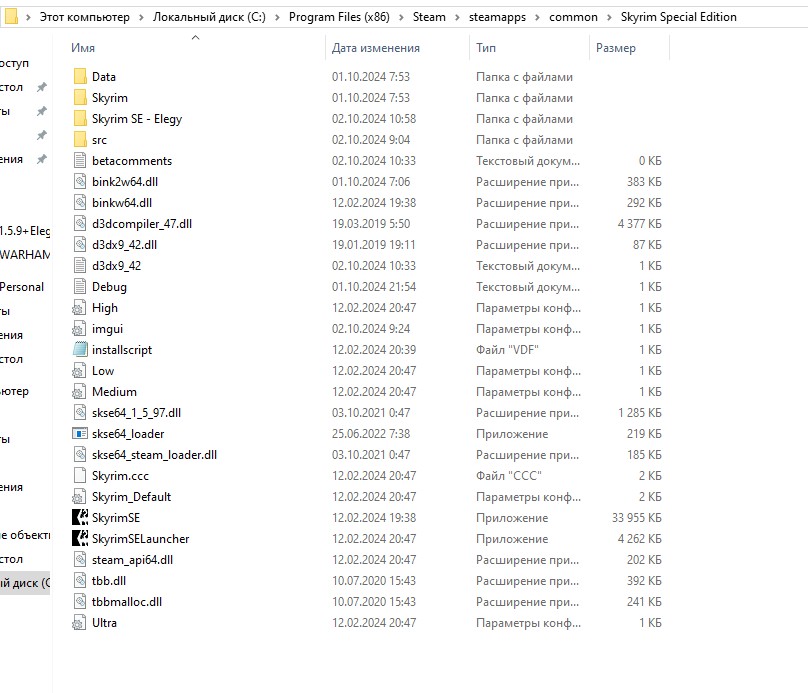
Task: Open the WARHAM navigation pane entry
Action: click(x=25, y=255)
